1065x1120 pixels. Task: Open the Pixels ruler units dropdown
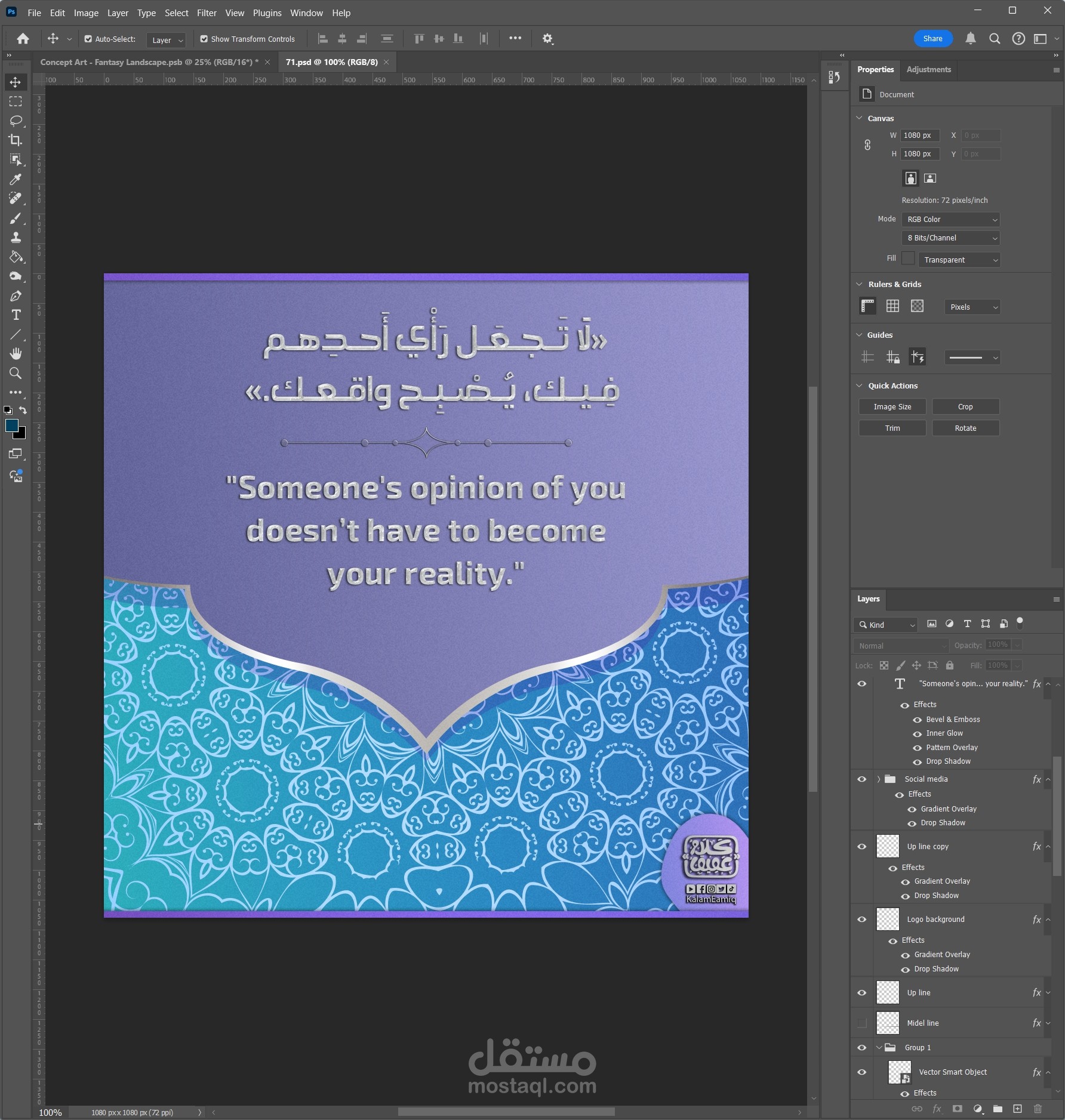click(x=972, y=307)
